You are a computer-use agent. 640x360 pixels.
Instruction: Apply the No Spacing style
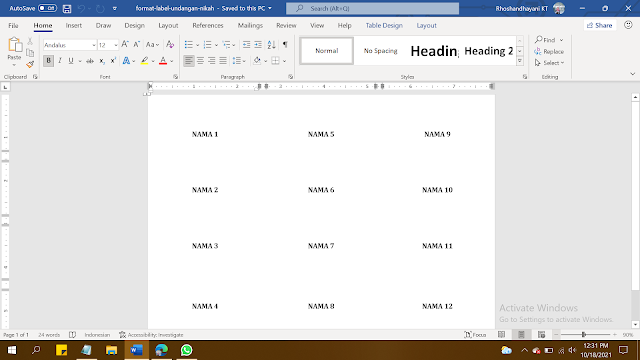380,51
